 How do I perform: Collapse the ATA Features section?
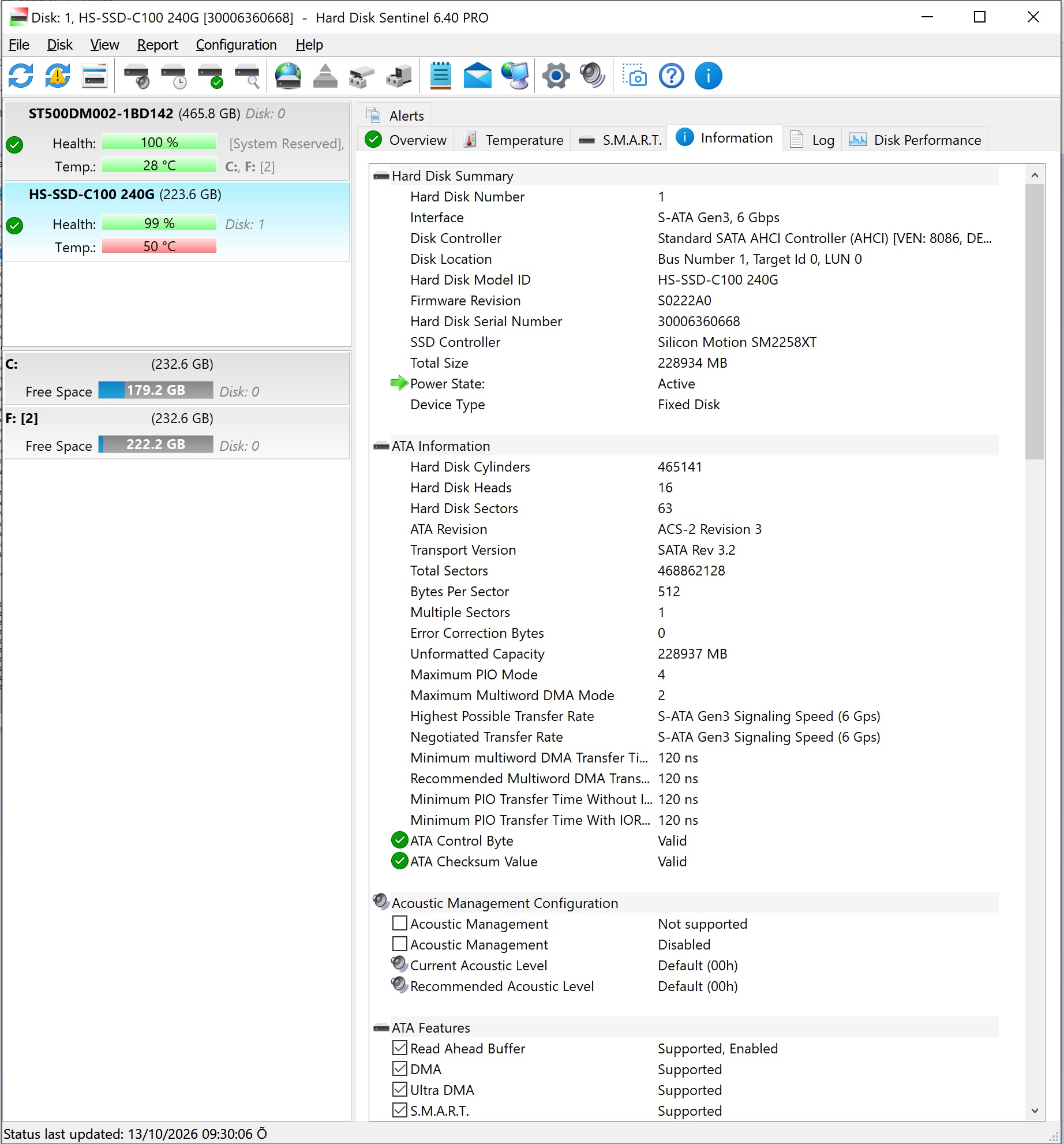click(381, 1028)
